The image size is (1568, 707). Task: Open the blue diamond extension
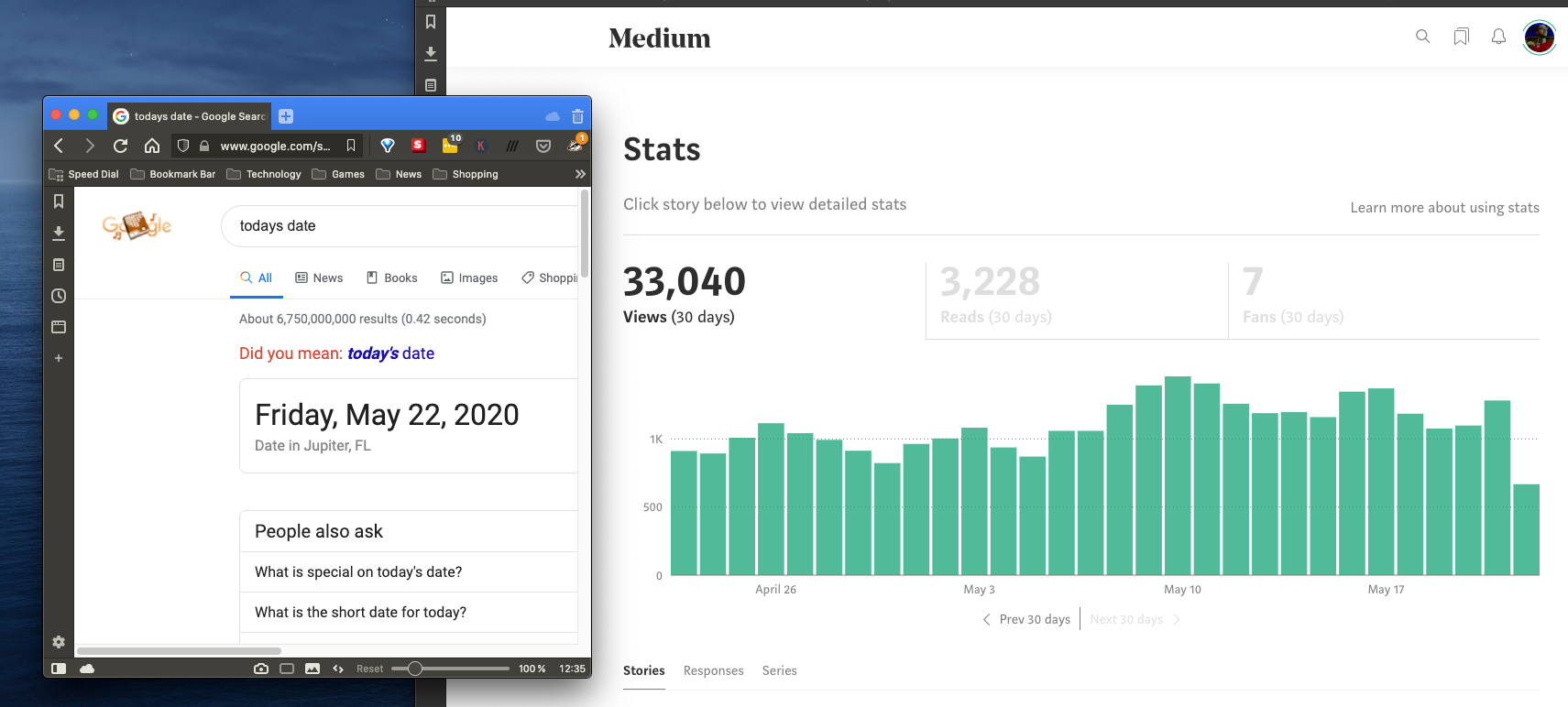pyautogui.click(x=388, y=146)
